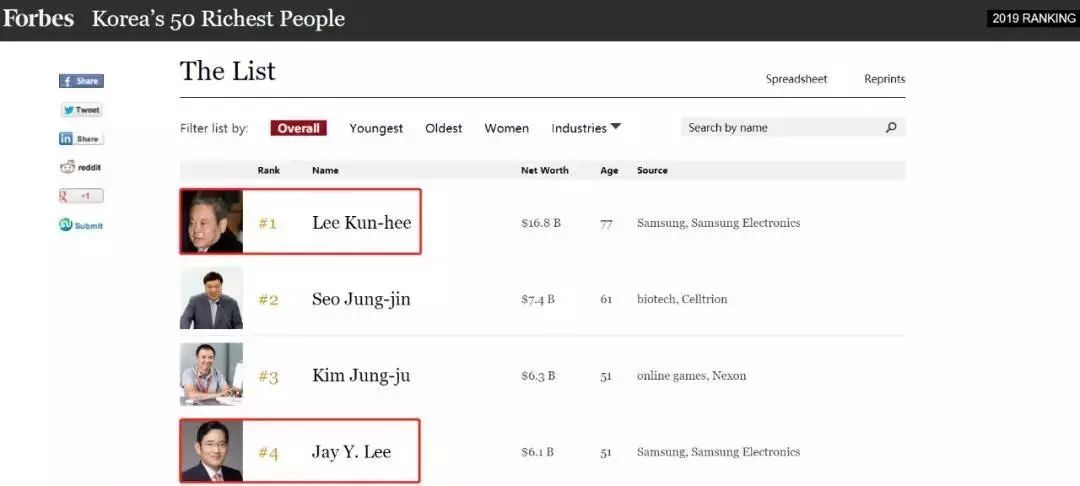
Task: Filter list by Oldest
Action: tap(444, 128)
